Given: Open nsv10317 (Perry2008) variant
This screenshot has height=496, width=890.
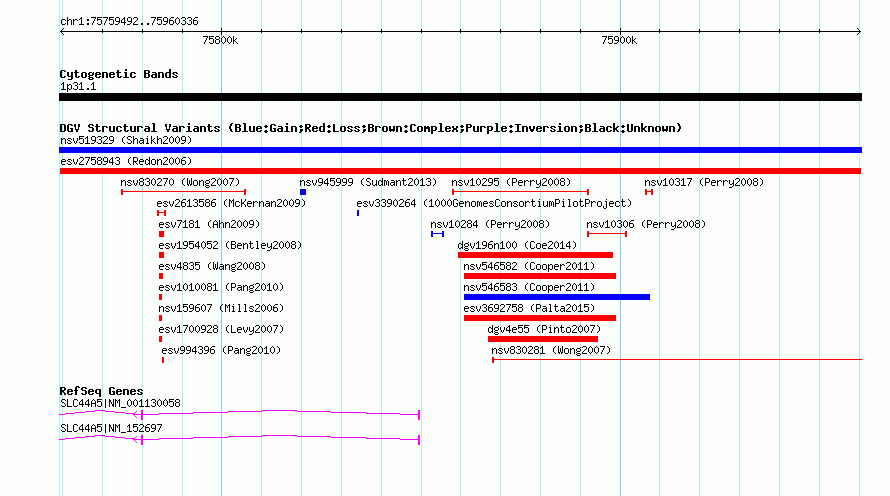Looking at the screenshot, I should (x=704, y=182).
